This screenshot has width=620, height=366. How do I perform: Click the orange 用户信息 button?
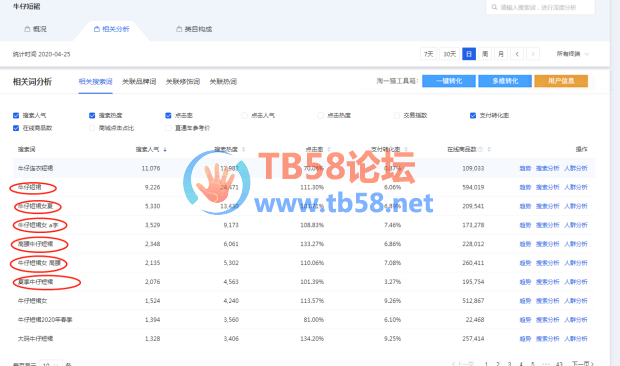coord(561,81)
